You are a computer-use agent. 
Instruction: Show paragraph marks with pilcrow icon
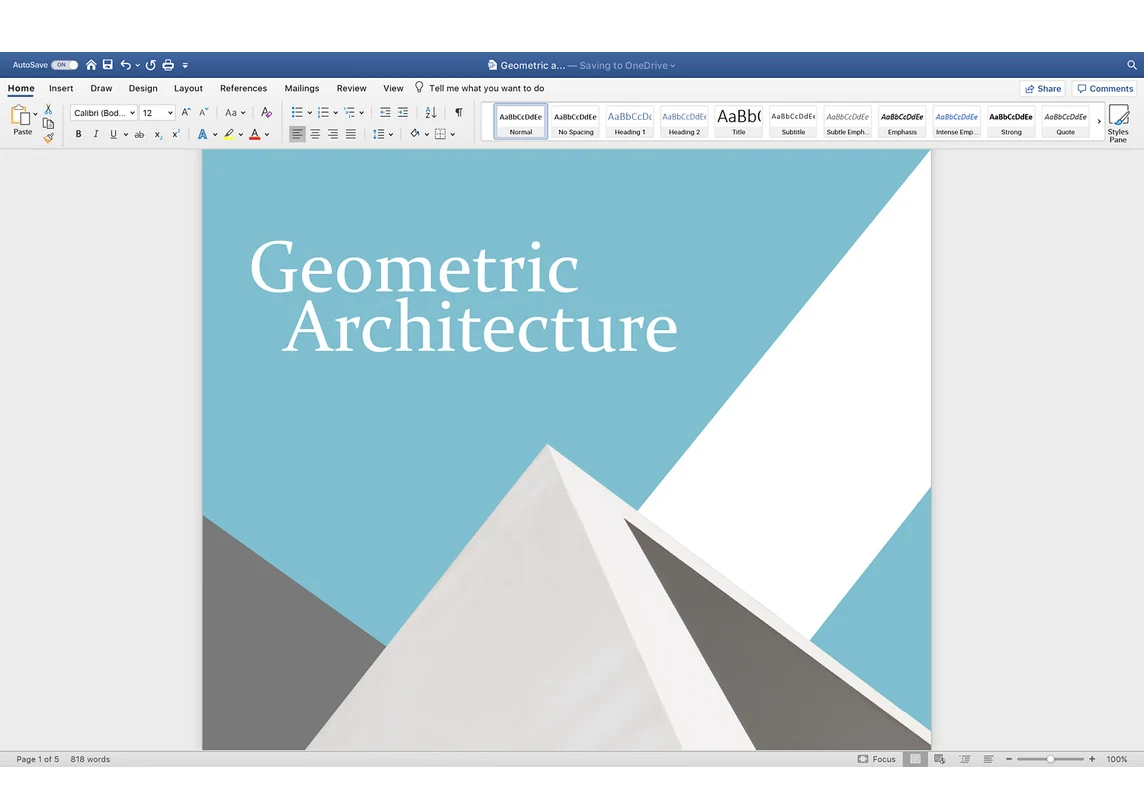tap(459, 112)
